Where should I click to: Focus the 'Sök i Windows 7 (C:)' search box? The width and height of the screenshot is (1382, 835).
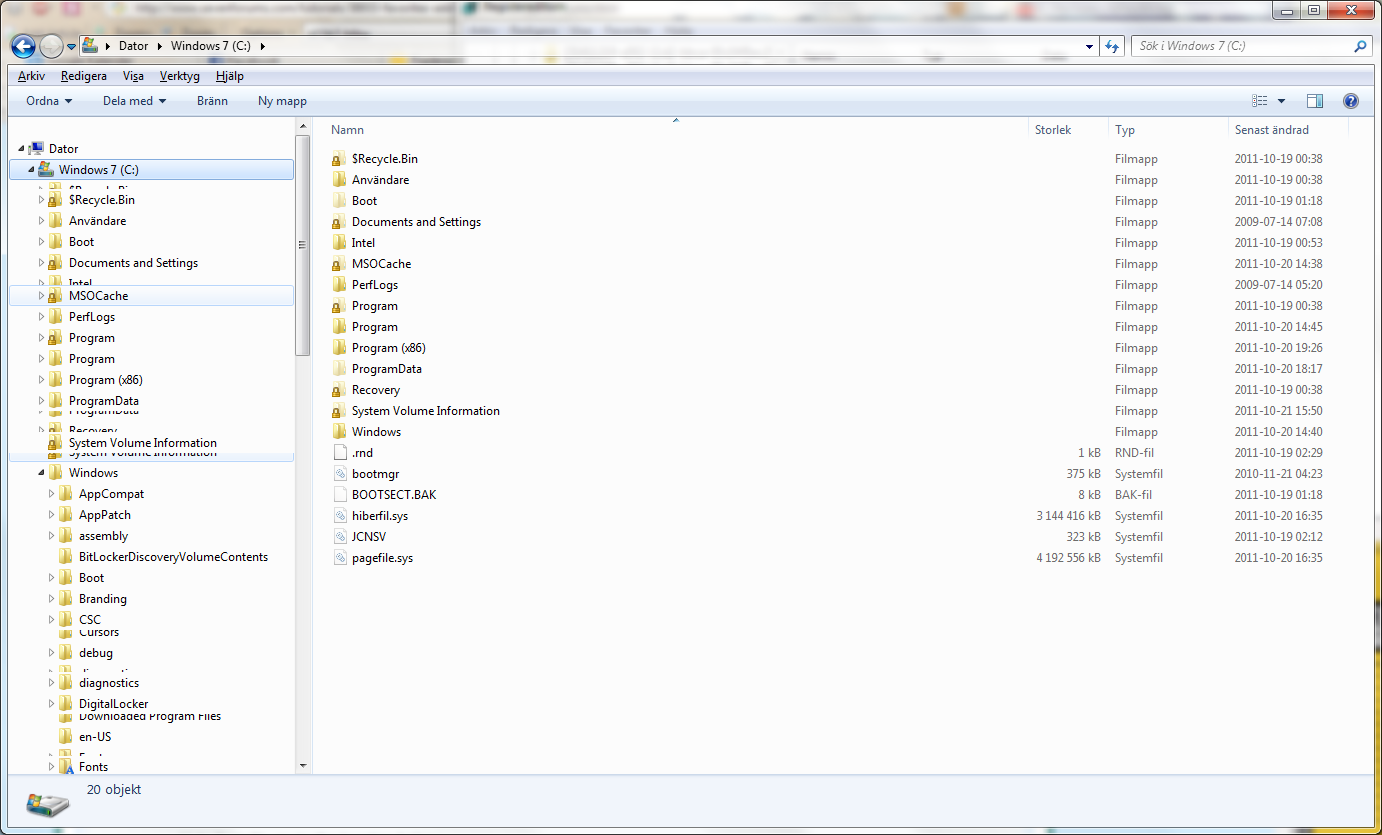point(1250,46)
